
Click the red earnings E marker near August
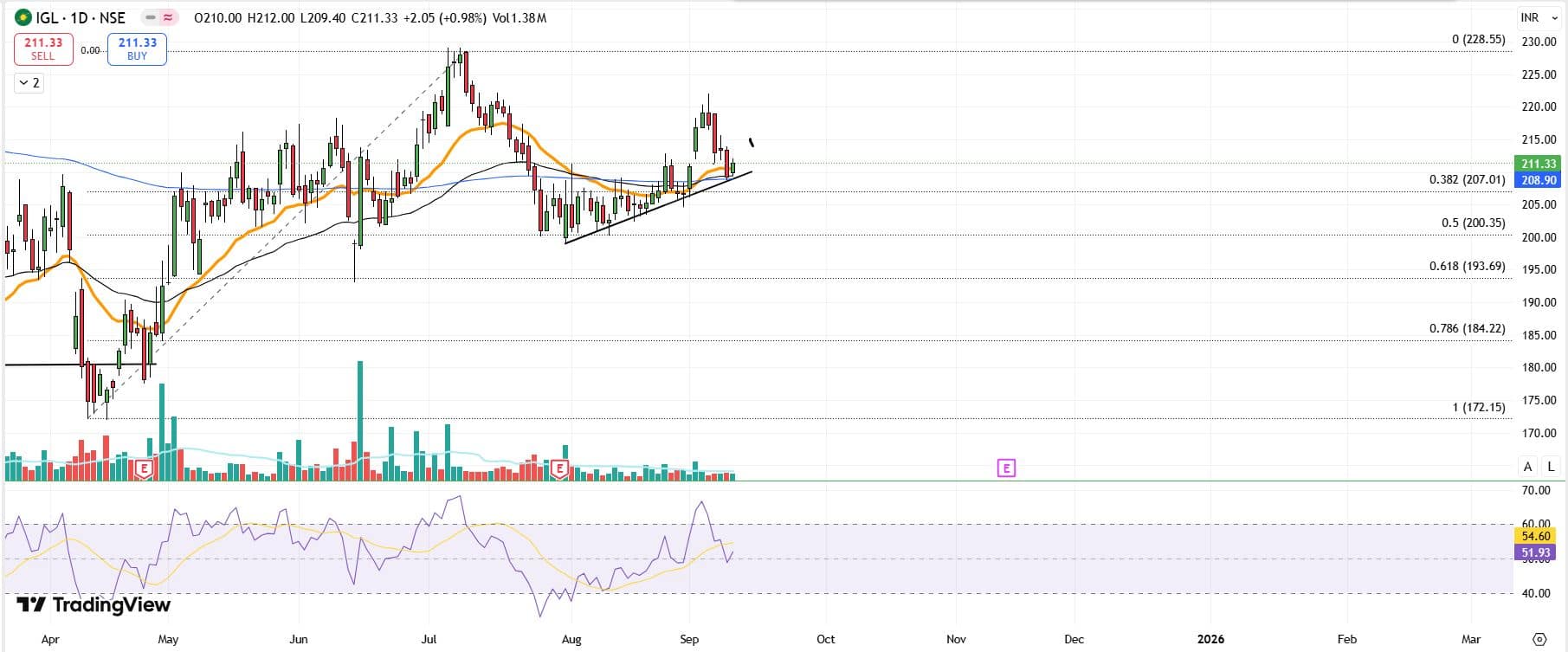click(559, 469)
